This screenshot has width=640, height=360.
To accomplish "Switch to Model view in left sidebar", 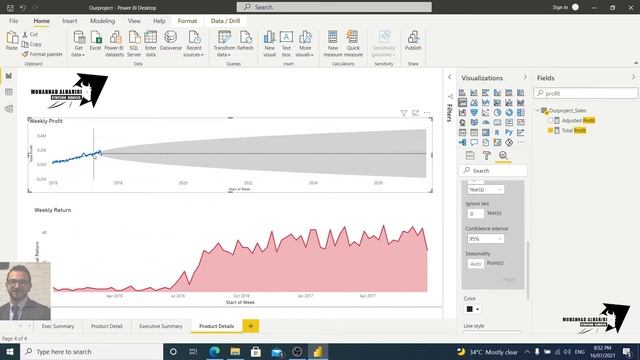I will pyautogui.click(x=9, y=109).
